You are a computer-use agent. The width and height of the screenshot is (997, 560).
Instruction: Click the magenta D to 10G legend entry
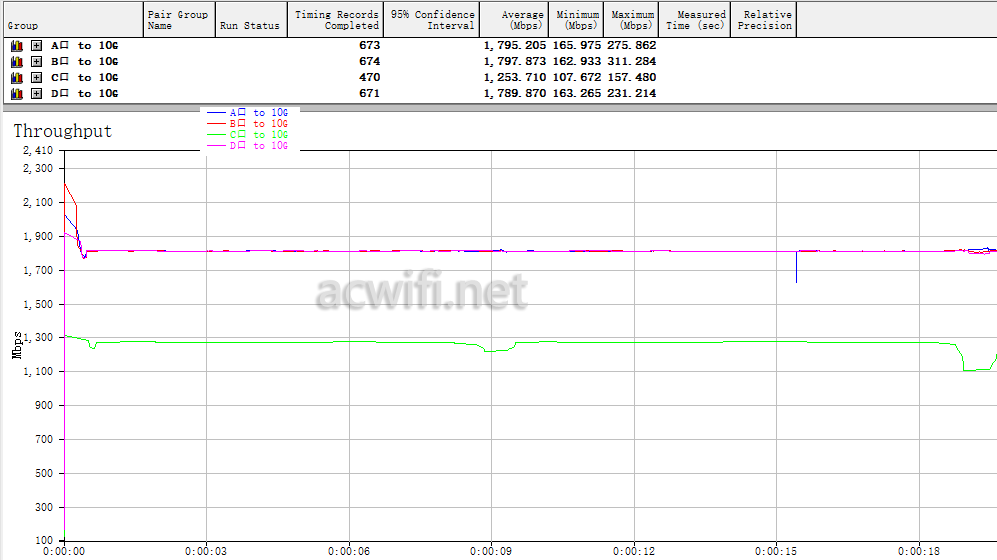pyautogui.click(x=248, y=146)
